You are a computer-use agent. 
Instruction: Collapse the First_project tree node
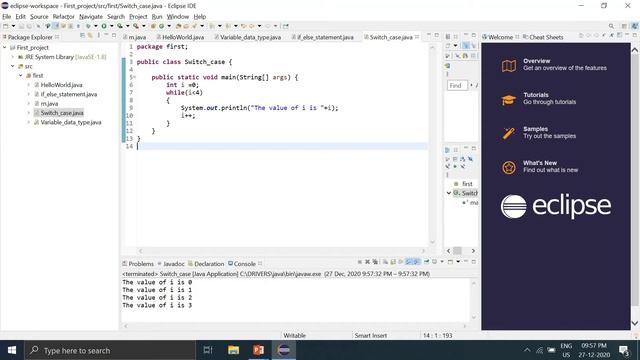coord(5,48)
